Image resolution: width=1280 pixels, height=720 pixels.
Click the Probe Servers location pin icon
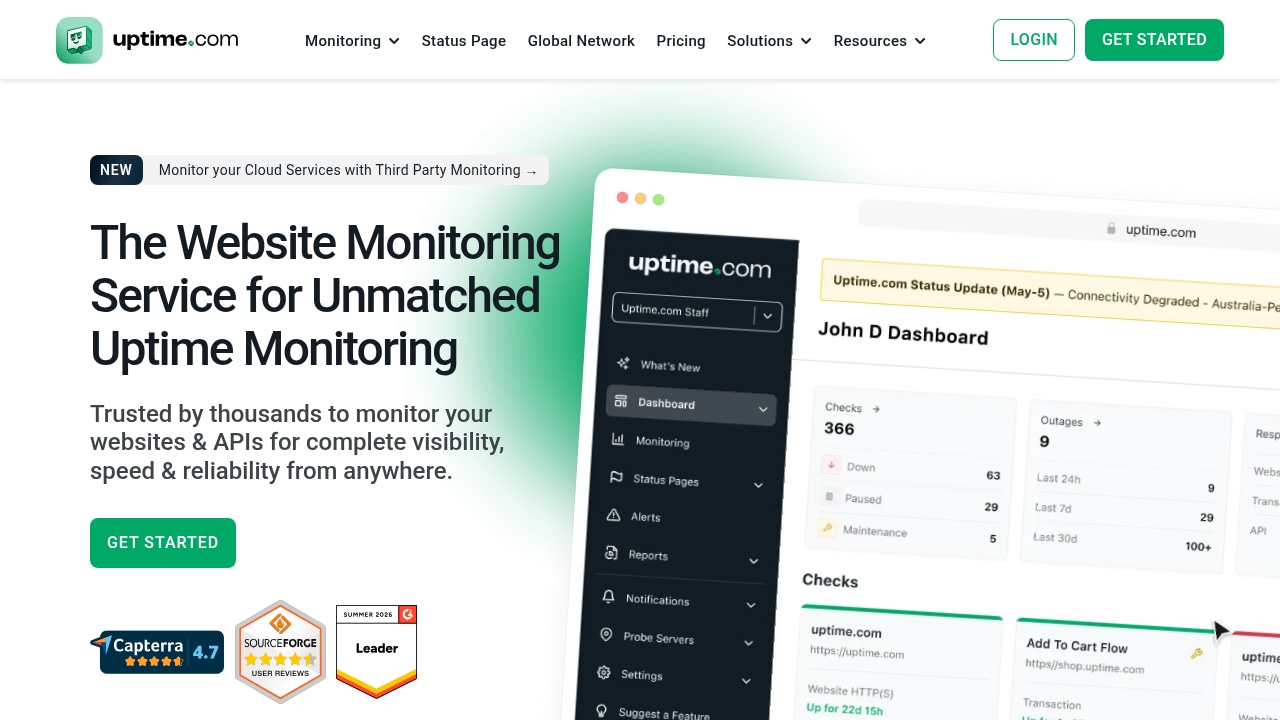606,634
